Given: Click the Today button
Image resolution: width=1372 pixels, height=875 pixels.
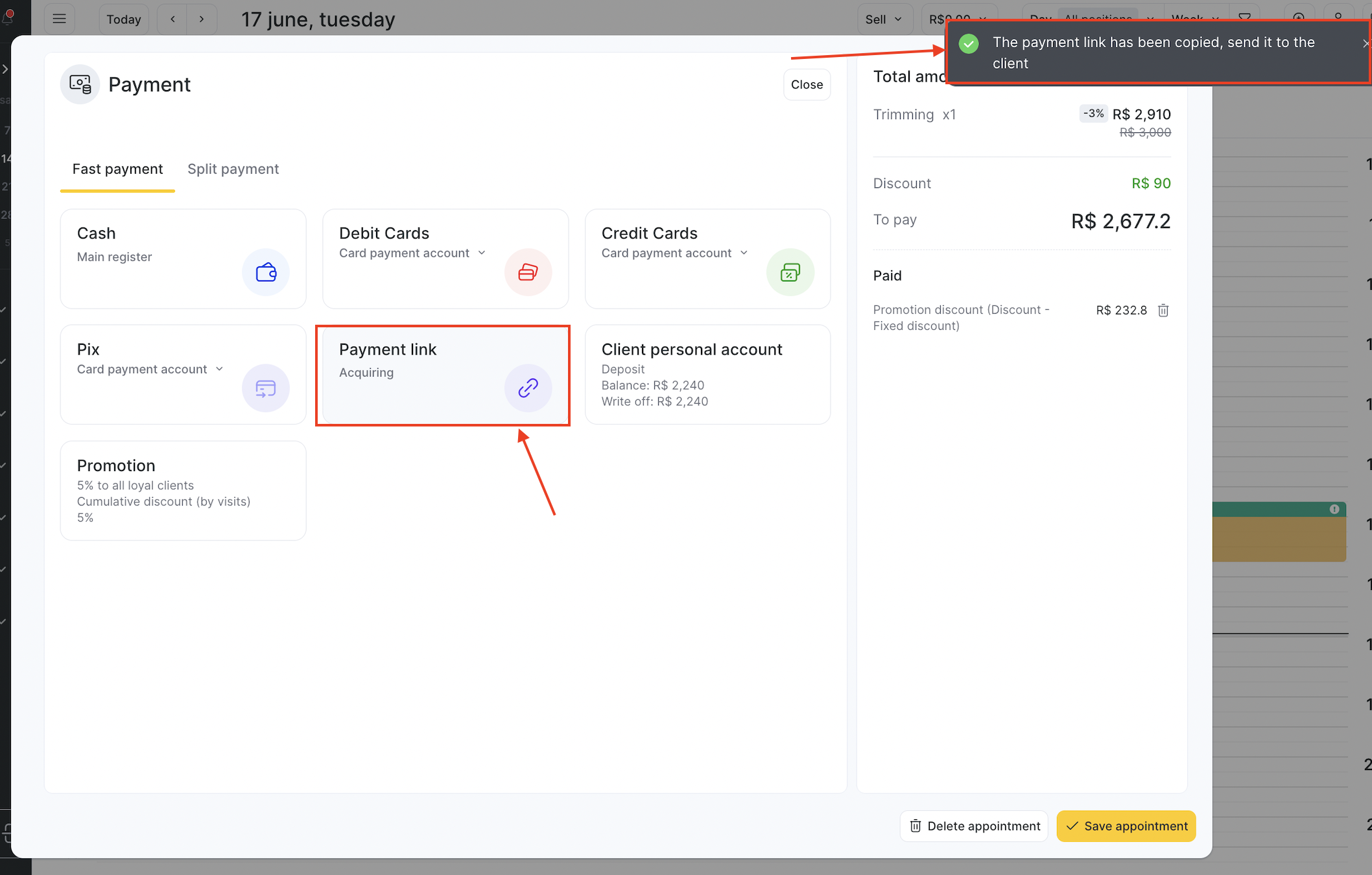Looking at the screenshot, I should 124,19.
